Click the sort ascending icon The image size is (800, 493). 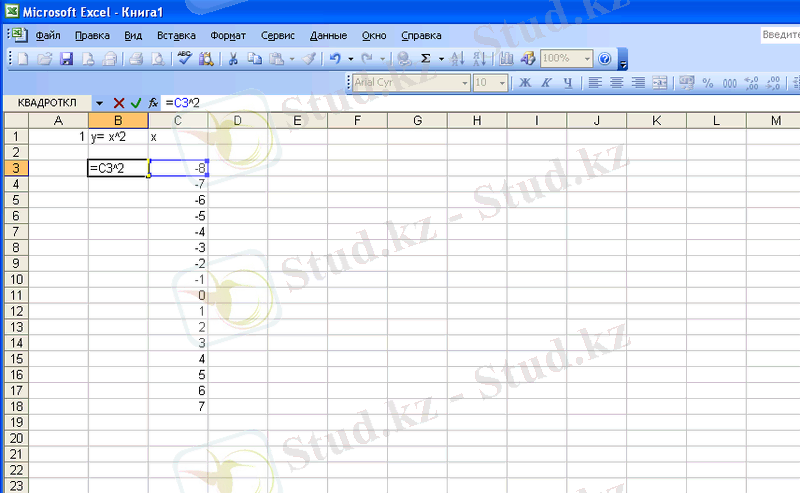(457, 59)
